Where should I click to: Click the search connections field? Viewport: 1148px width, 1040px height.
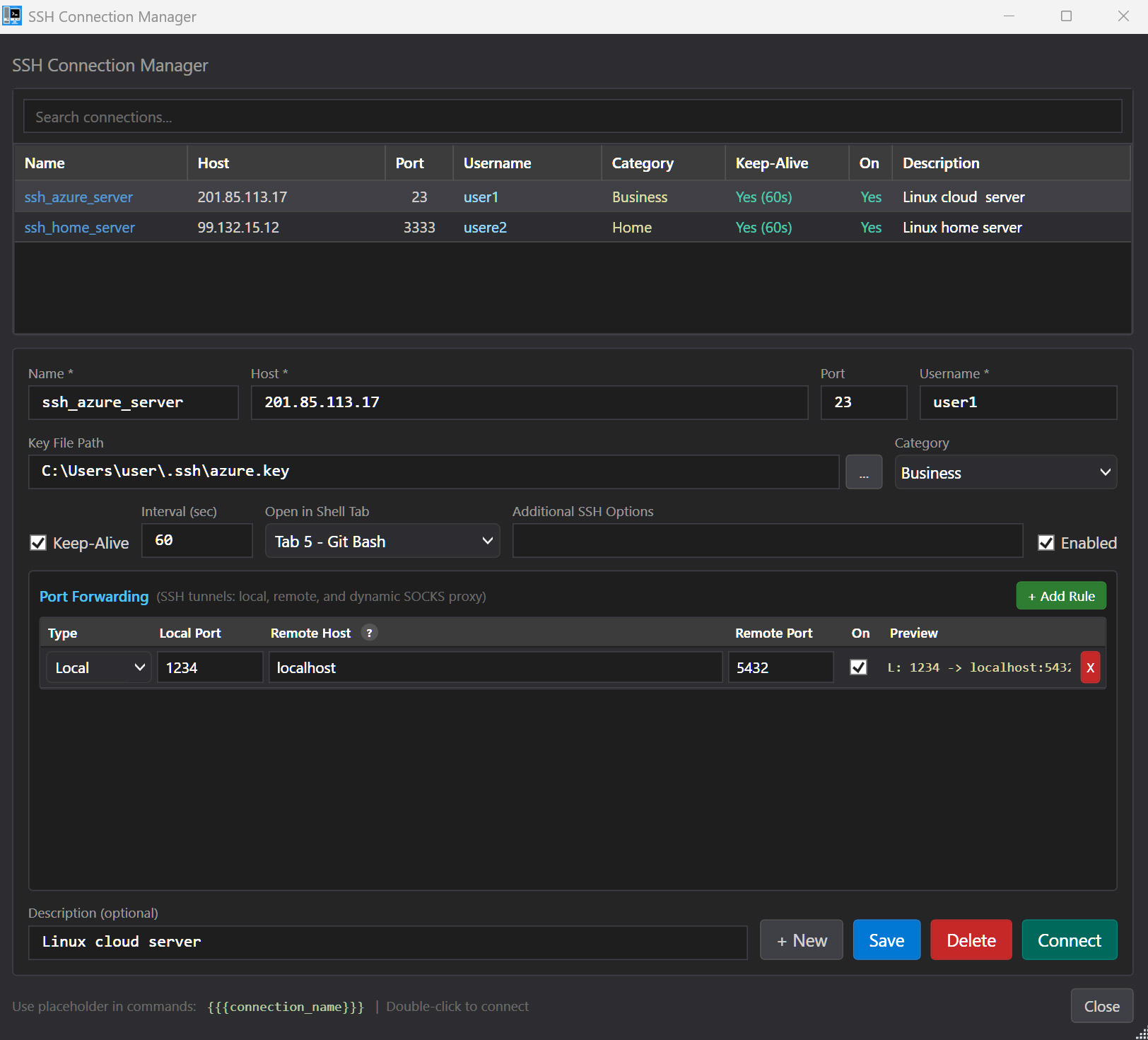click(x=573, y=116)
